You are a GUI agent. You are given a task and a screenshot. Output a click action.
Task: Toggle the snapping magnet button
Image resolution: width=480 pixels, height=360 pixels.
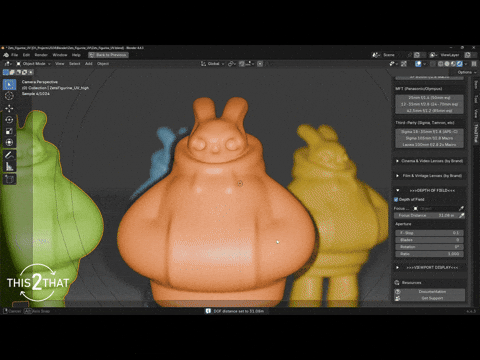tap(242, 64)
